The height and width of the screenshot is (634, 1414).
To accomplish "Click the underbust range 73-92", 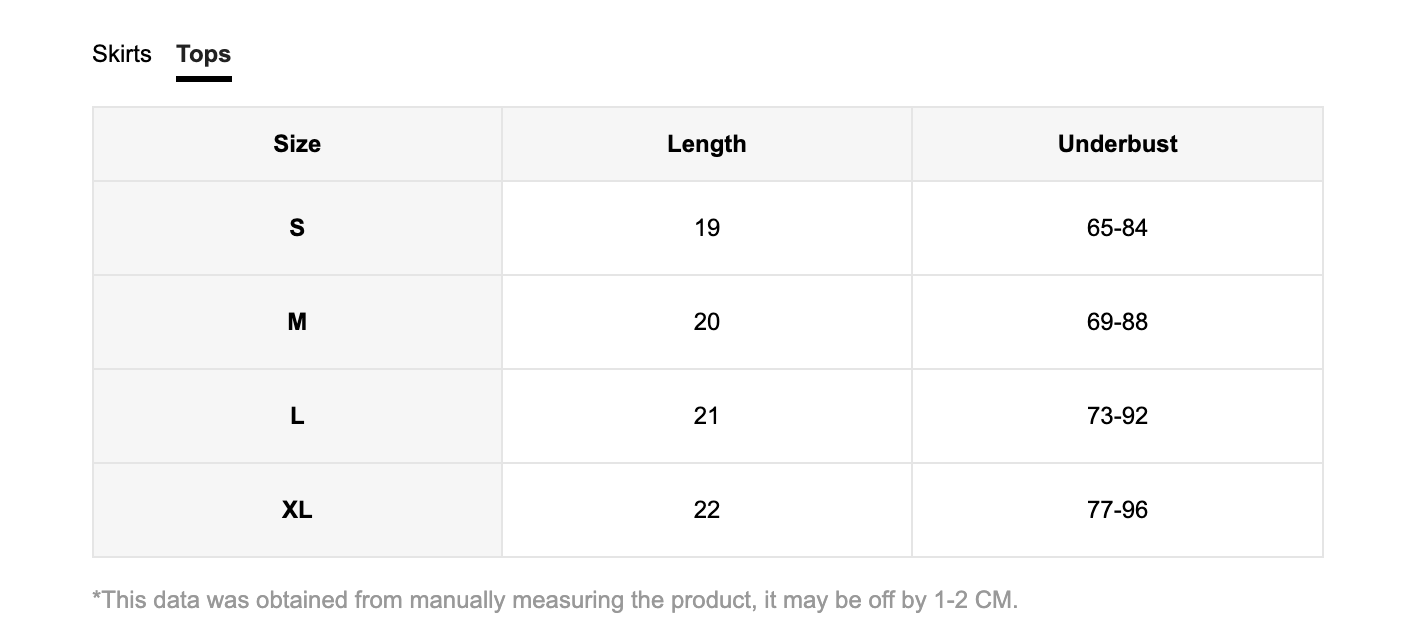I will (1117, 416).
